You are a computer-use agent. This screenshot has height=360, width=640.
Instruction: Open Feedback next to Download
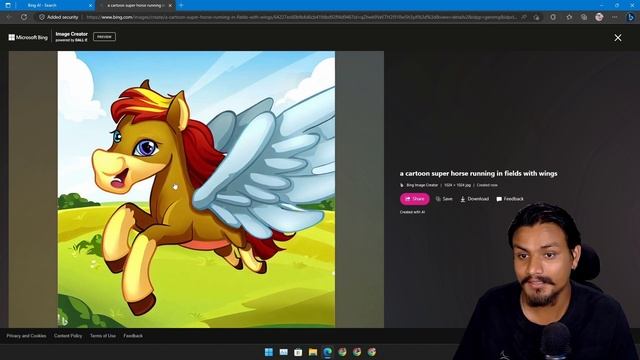[x=510, y=199]
